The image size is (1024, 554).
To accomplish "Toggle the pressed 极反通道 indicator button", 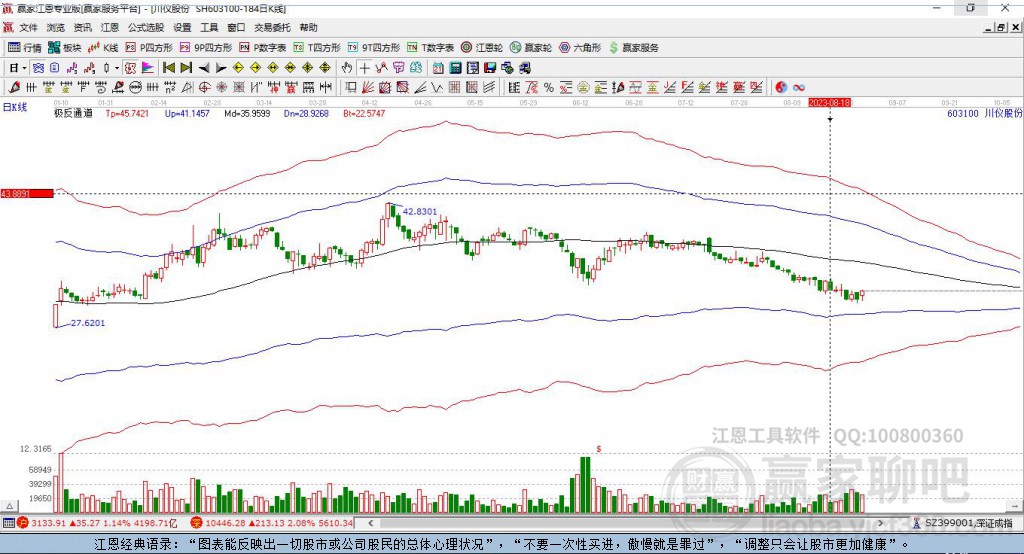I will (131, 68).
